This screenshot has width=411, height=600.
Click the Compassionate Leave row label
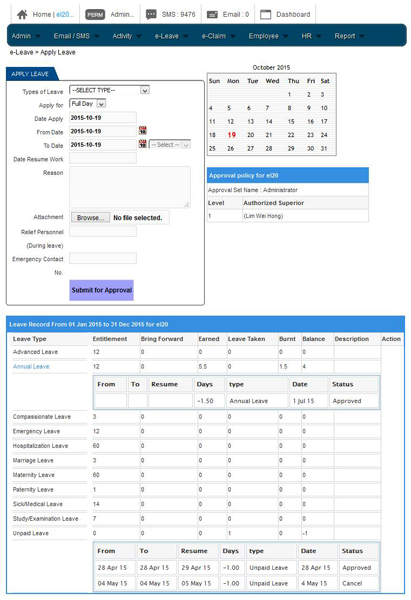42,417
